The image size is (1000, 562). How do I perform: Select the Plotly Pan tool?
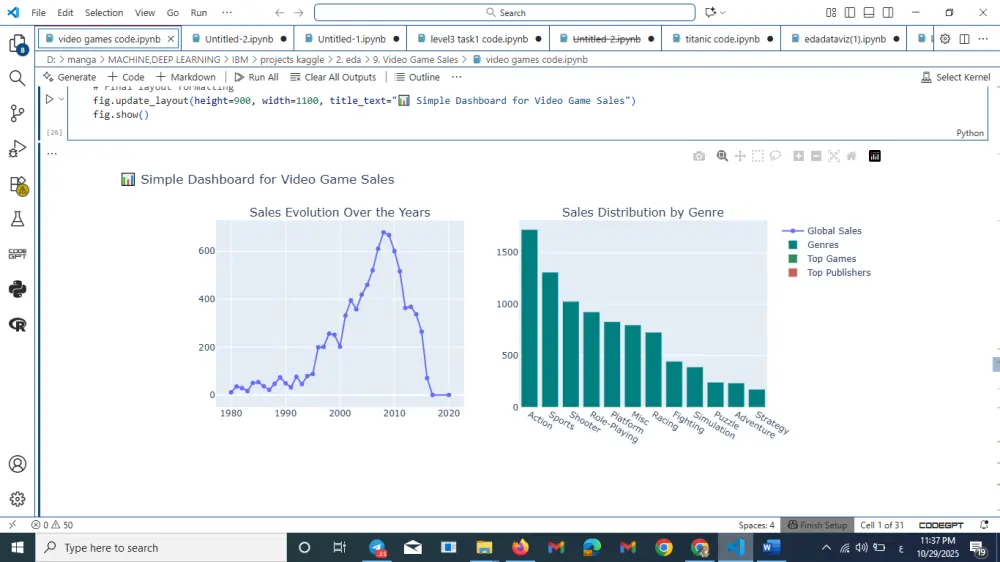[740, 156]
